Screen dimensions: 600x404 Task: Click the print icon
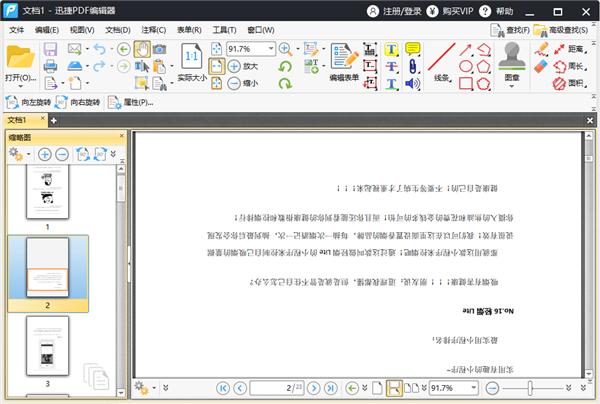click(x=50, y=66)
